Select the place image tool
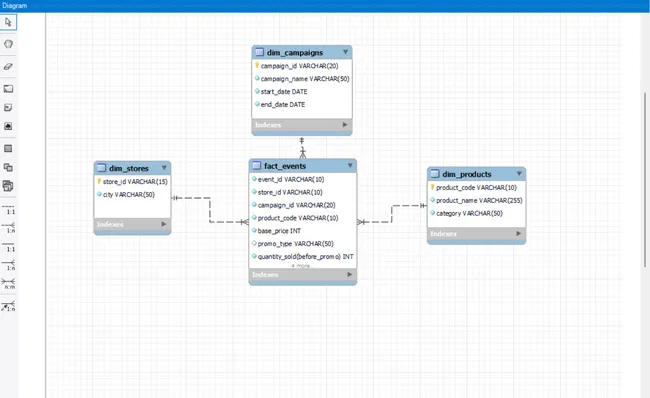650x398 pixels. 8,126
